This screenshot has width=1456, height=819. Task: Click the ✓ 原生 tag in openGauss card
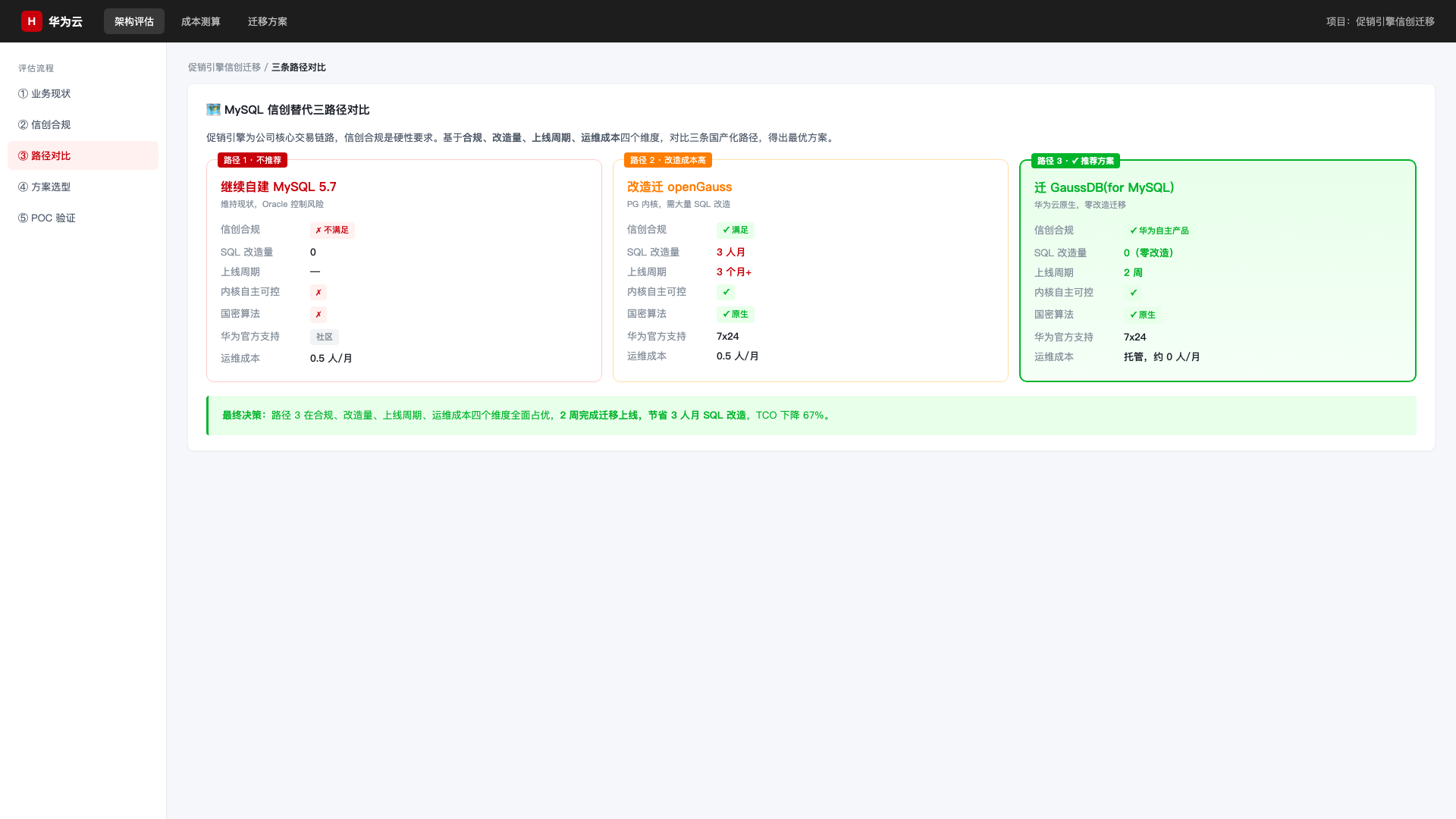pos(736,314)
